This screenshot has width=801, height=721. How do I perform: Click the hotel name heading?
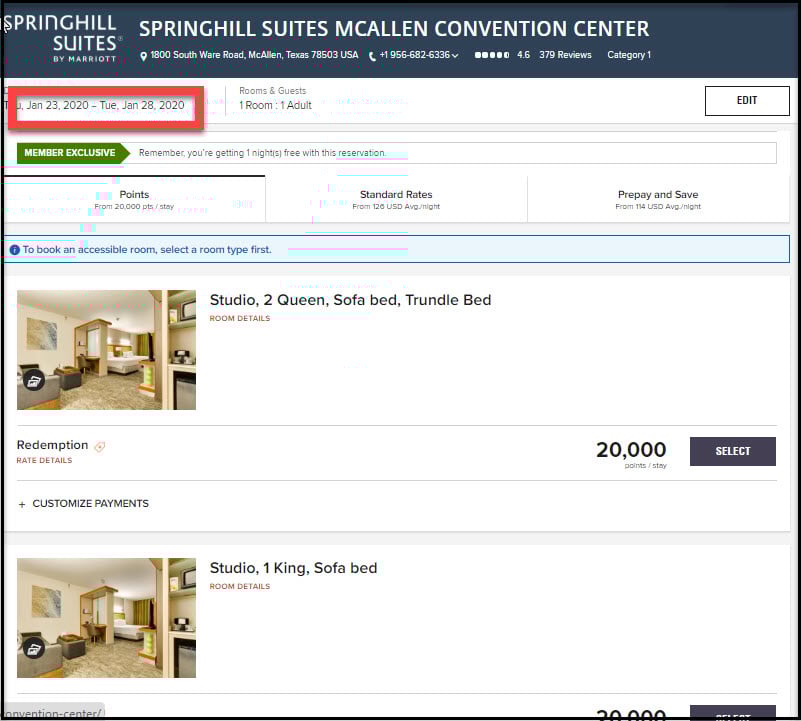point(394,29)
